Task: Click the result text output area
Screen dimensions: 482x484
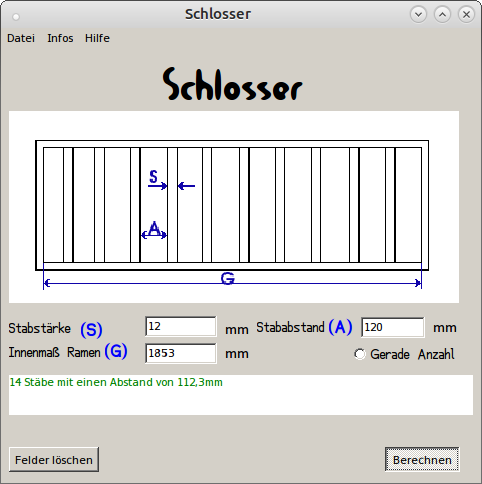Action: (241, 395)
